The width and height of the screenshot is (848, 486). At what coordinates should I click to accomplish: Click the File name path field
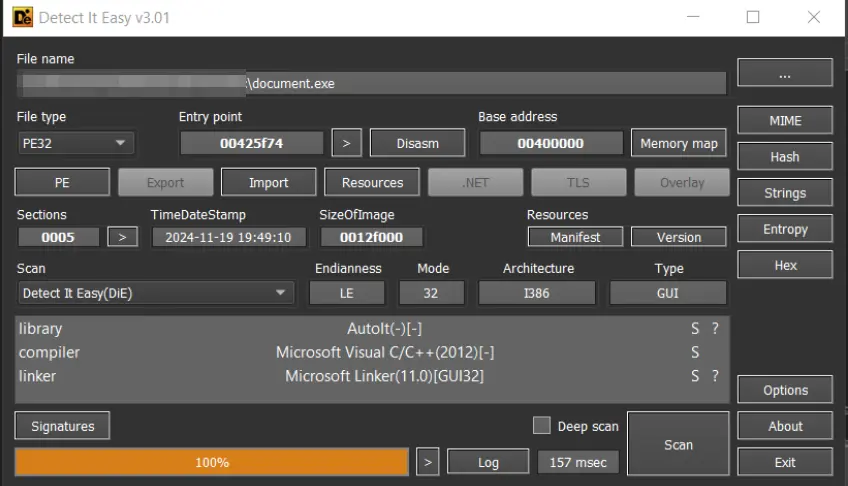(372, 83)
